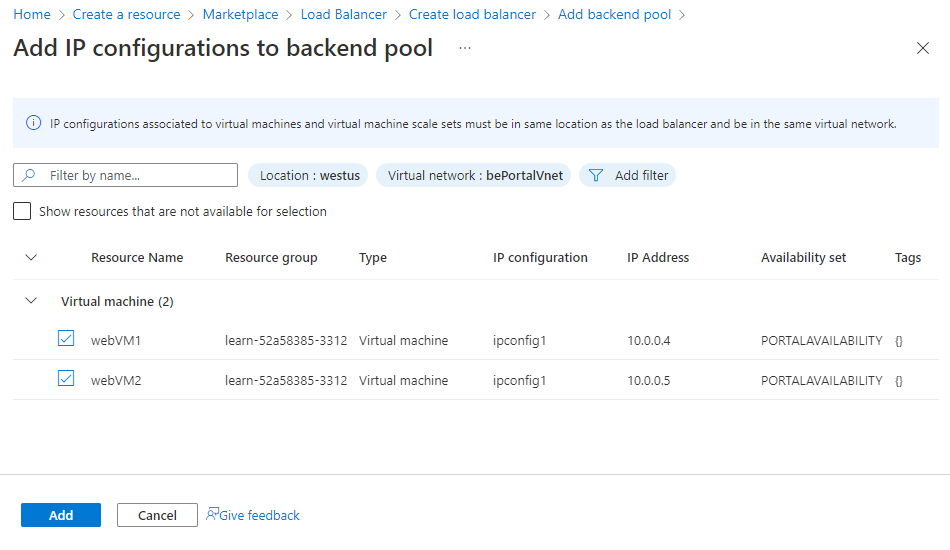Click the Filter by name input field
Image resolution: width=950 pixels, height=550 pixels.
click(125, 175)
